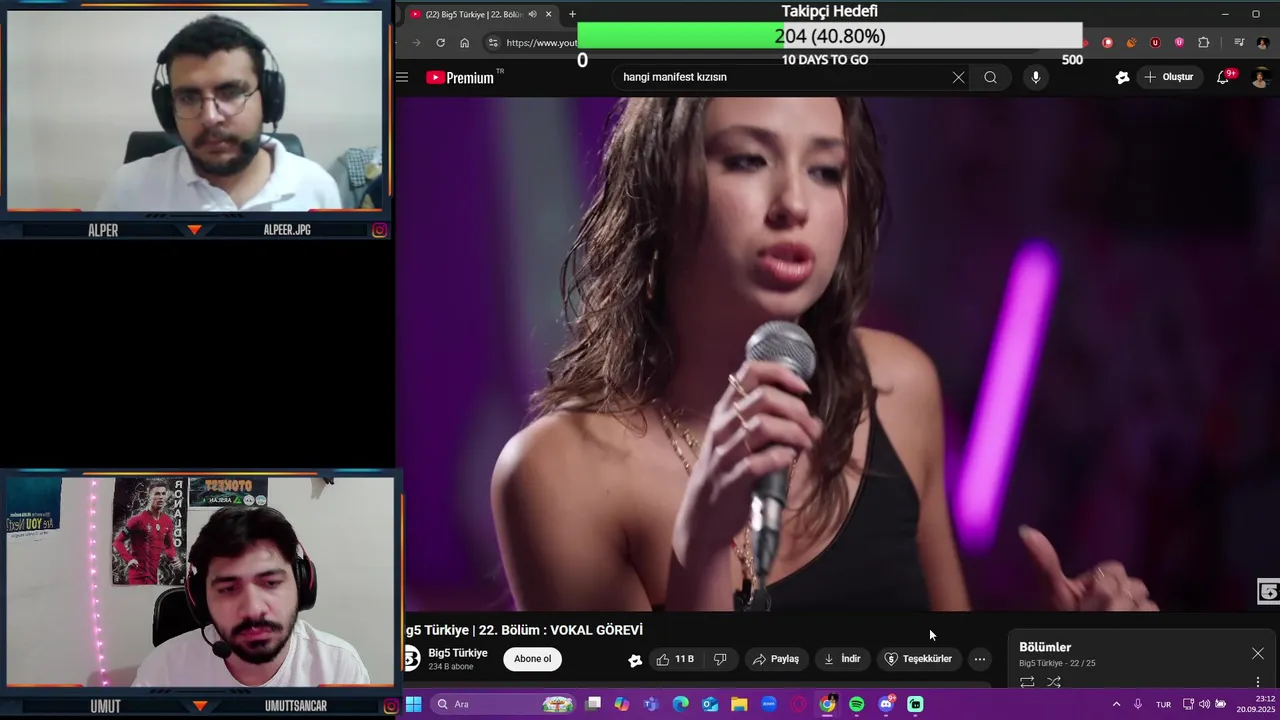
Task: Click UMUTTSANCAR Instagram icon in overlay
Action: [391, 706]
